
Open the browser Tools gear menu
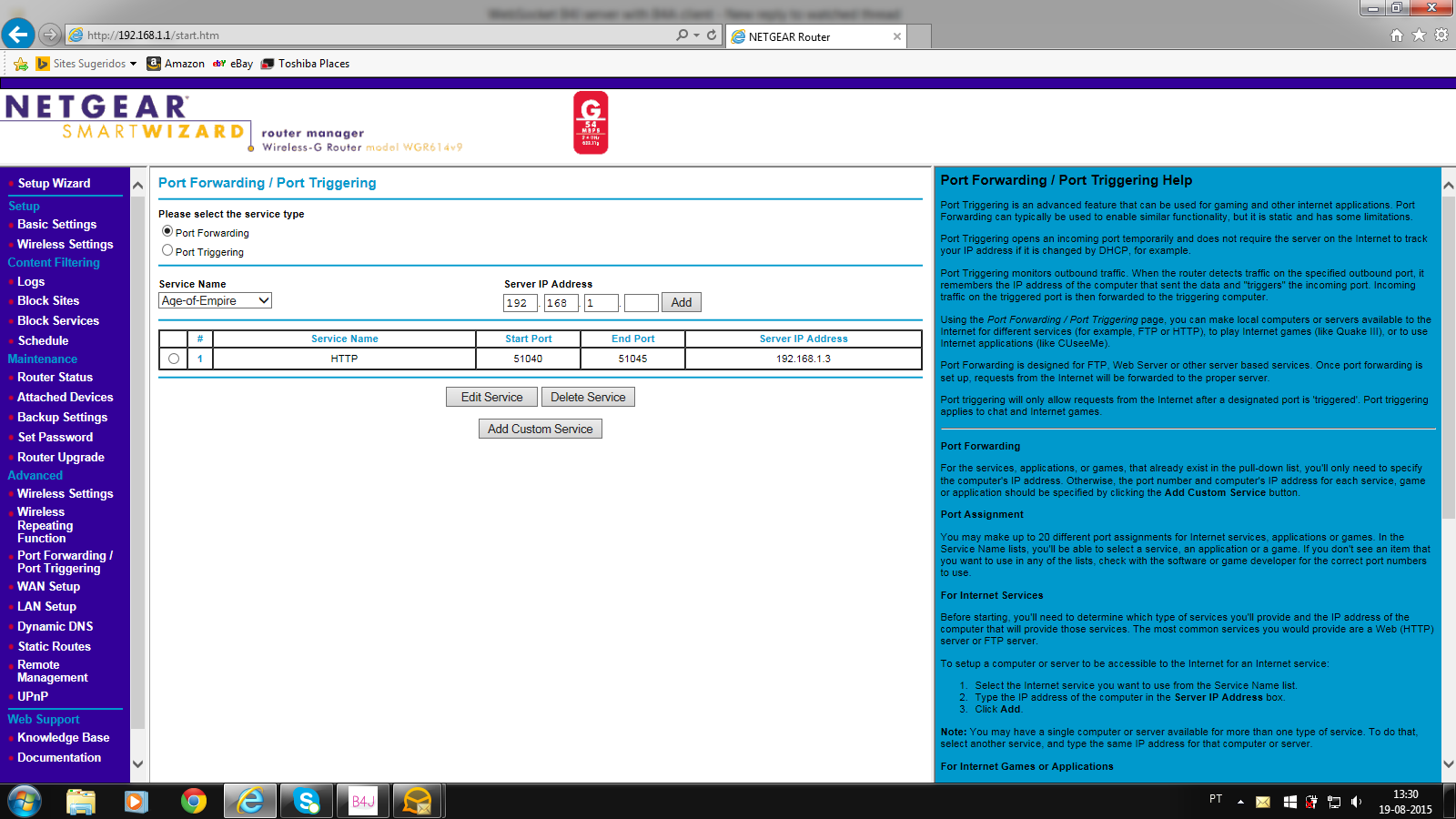coord(1441,35)
